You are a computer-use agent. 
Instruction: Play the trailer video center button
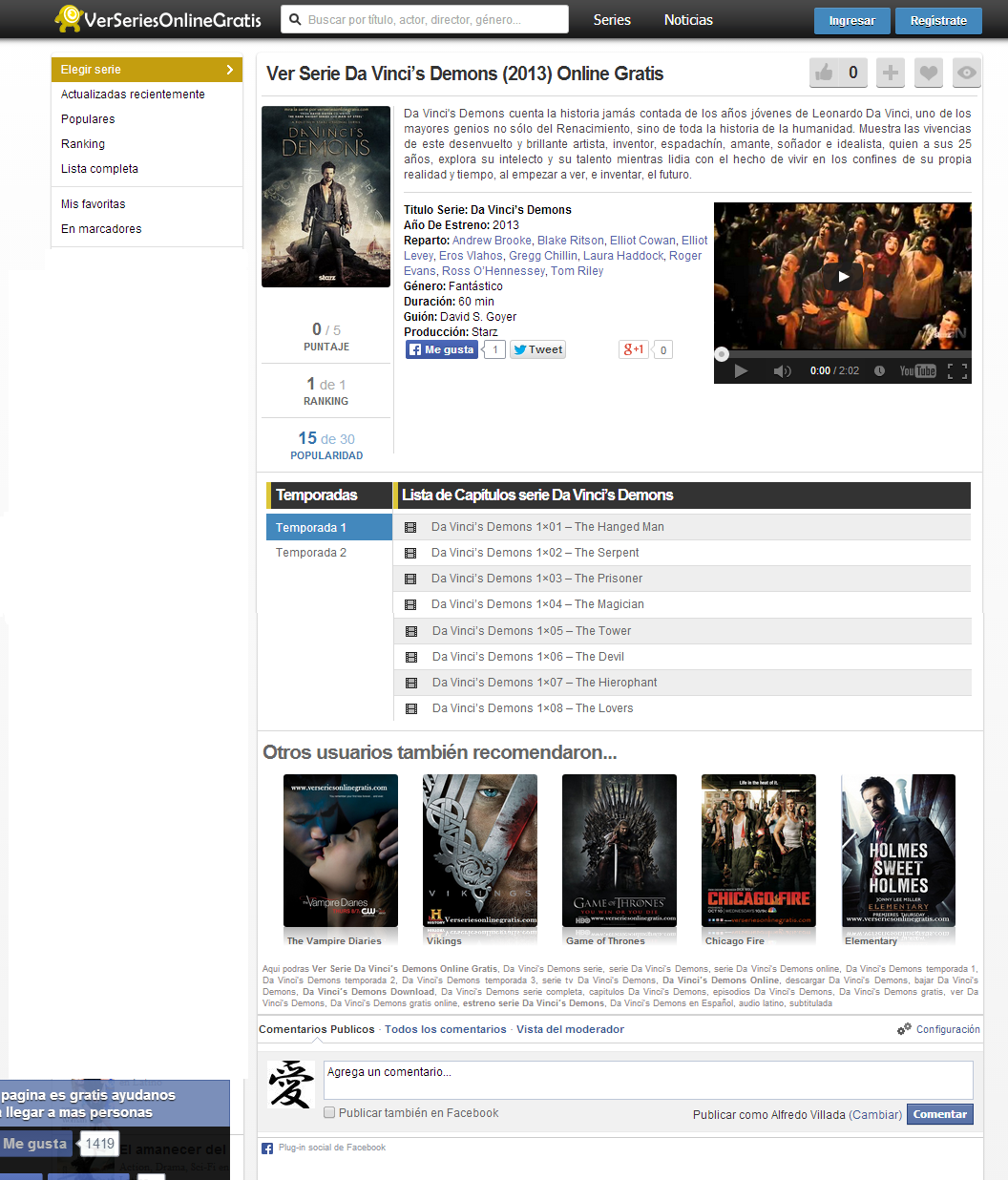pos(843,277)
